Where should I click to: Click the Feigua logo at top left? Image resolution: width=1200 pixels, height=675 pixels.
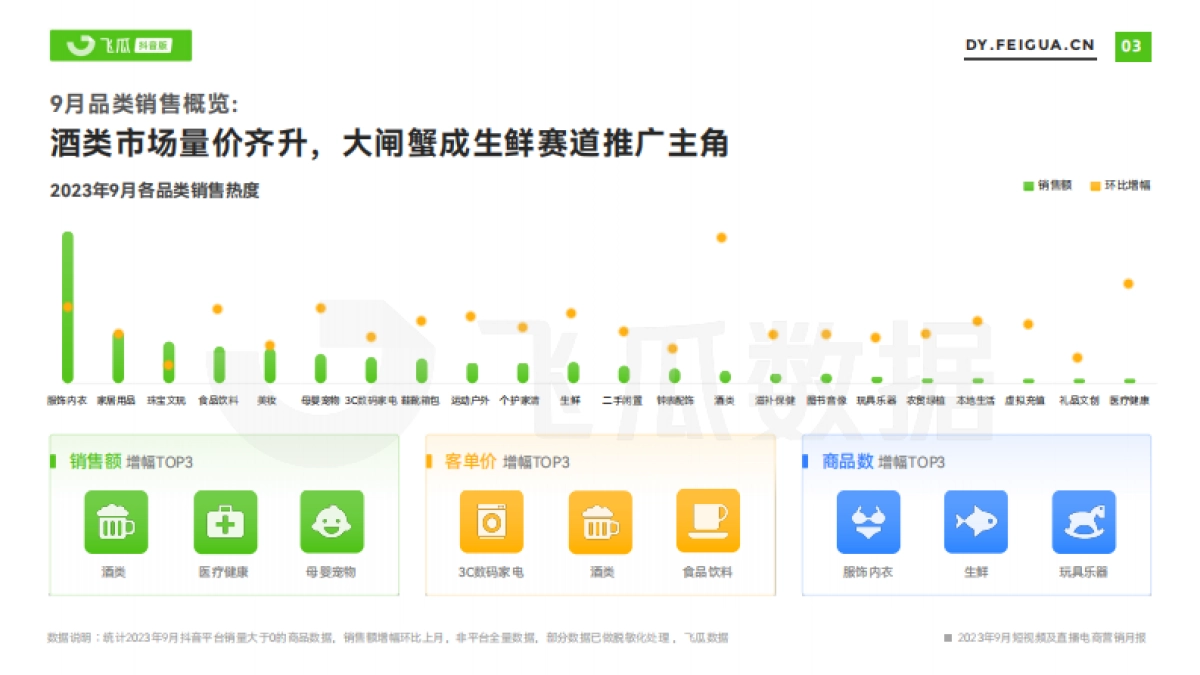click(120, 45)
